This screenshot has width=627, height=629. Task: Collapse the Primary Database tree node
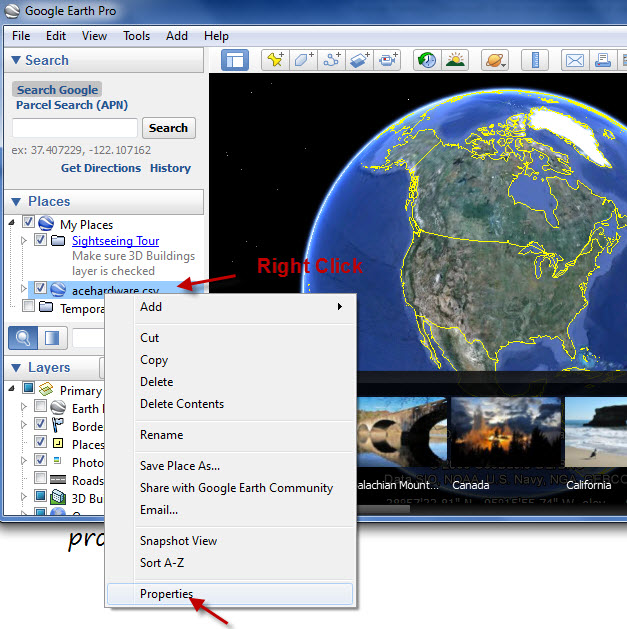tap(12, 388)
